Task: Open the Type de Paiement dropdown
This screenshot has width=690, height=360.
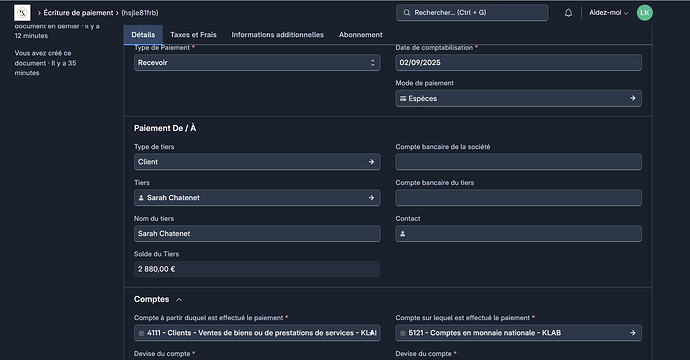Action: pos(257,62)
